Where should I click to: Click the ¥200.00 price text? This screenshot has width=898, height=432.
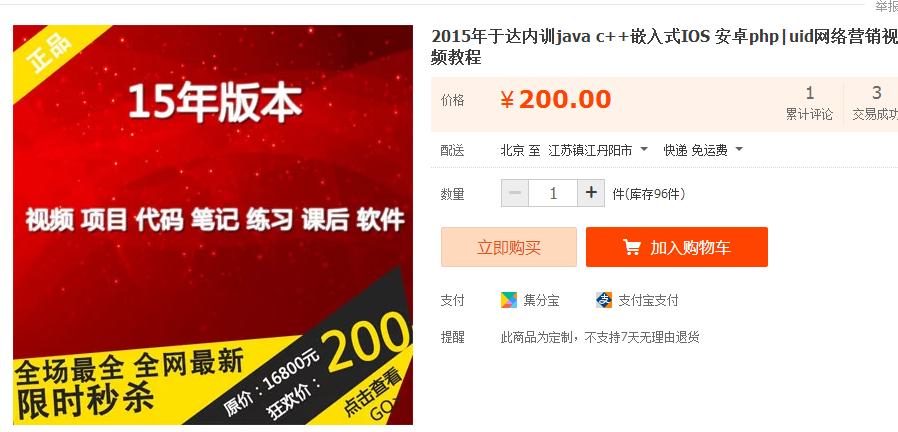[556, 100]
